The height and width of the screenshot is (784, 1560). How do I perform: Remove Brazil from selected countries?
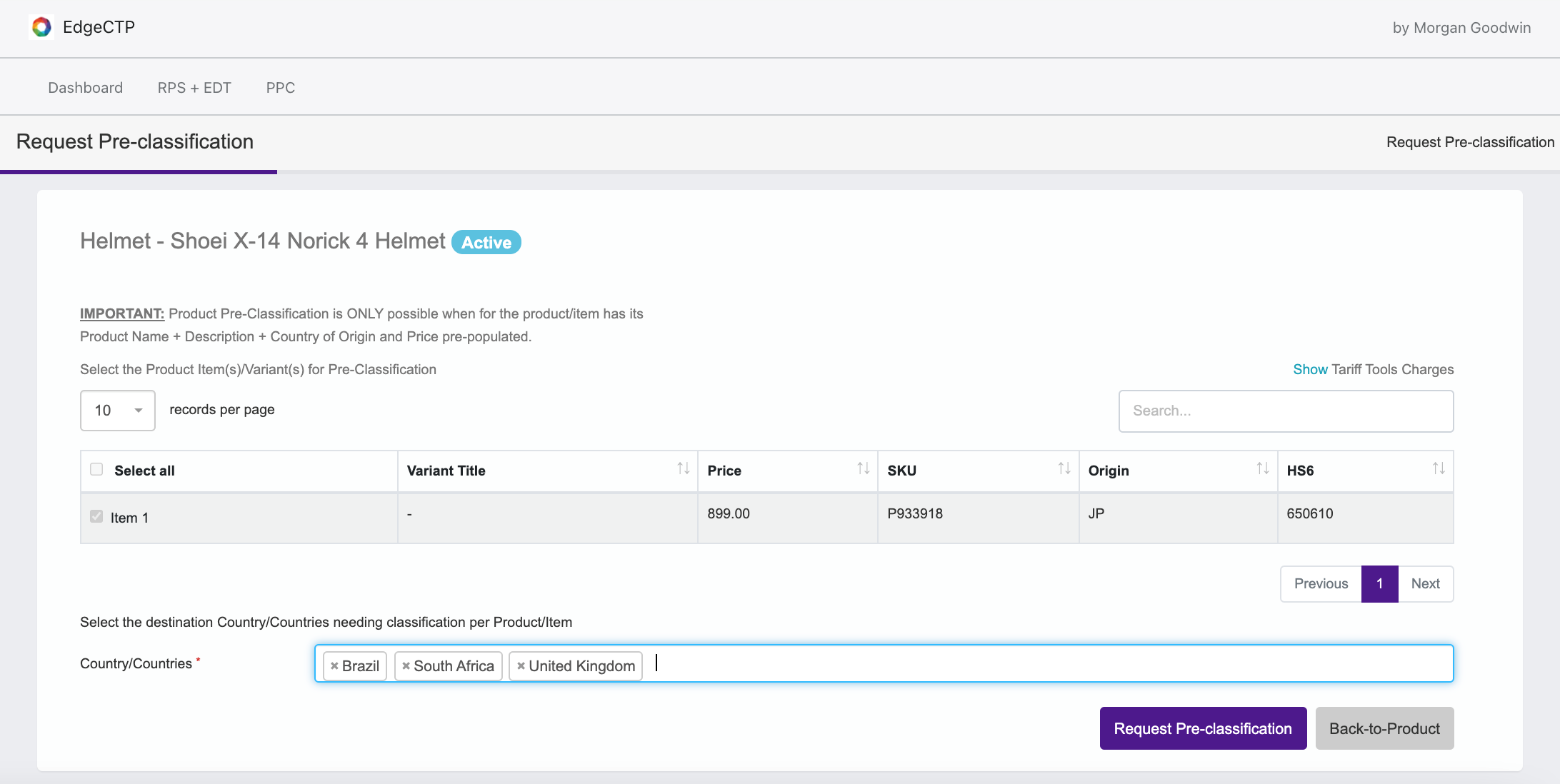click(x=335, y=665)
